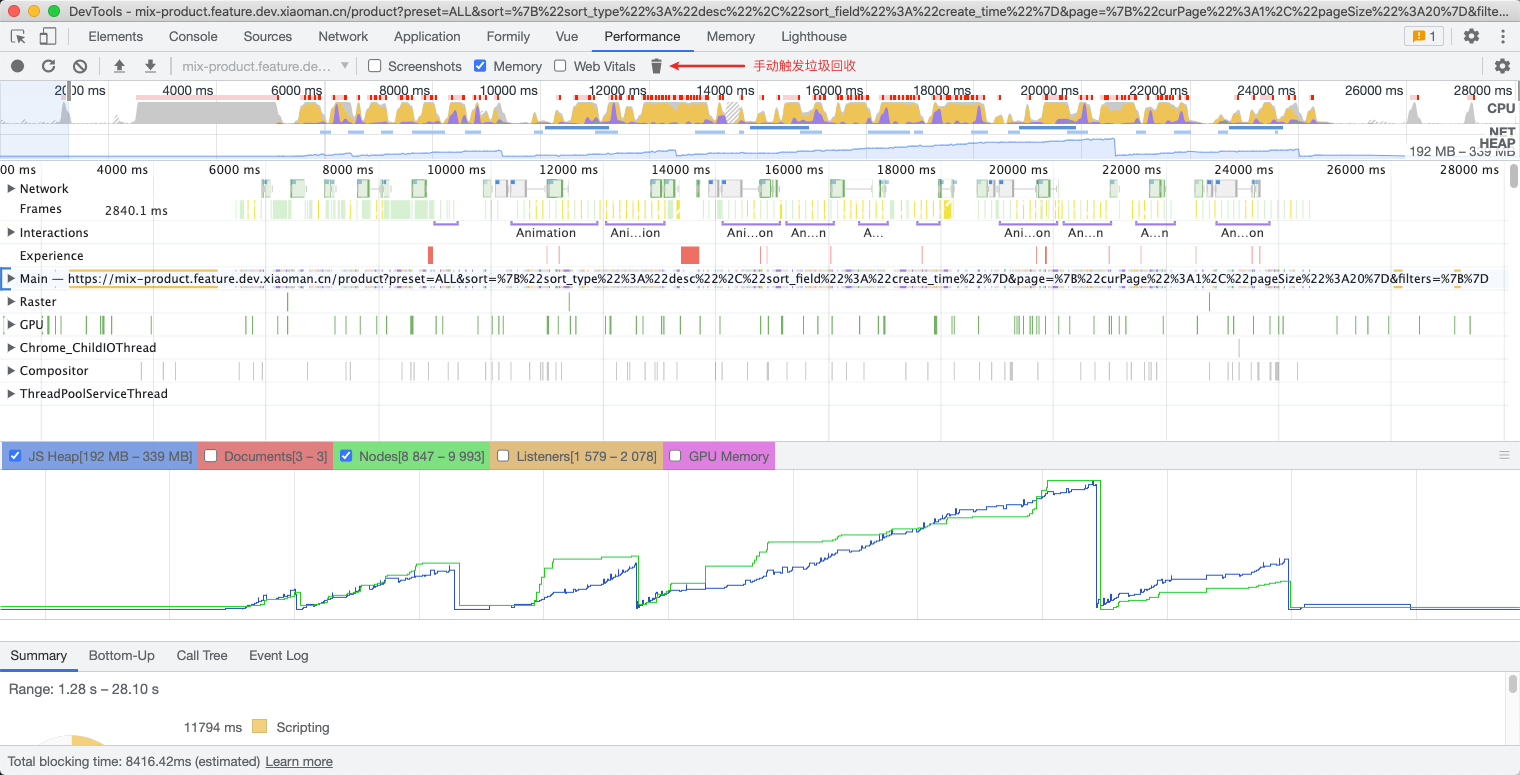Click the flame chart vertical scrollbar
Viewport: 1520px width, 775px height.
pyautogui.click(x=1513, y=176)
